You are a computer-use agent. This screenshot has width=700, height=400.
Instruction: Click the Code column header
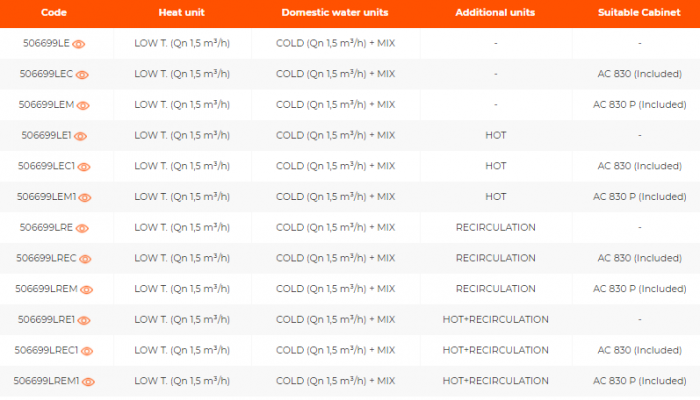point(54,13)
